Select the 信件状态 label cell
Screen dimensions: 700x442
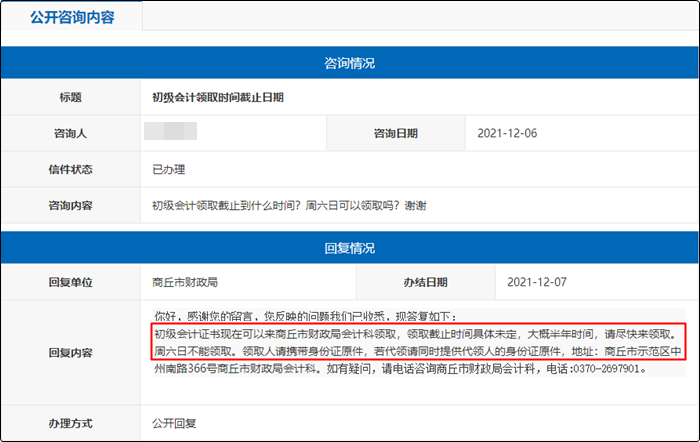click(x=71, y=169)
